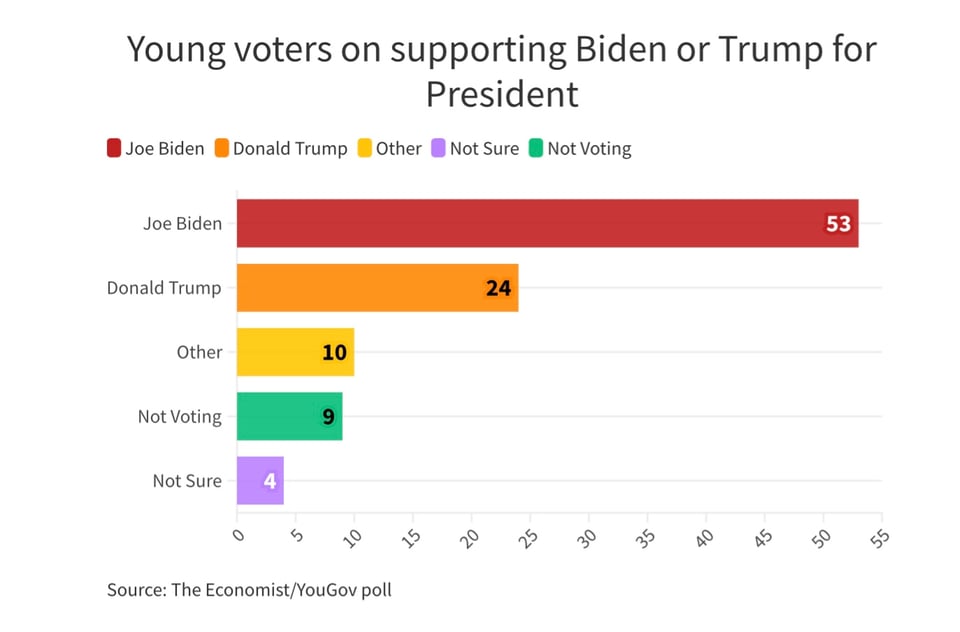Image resolution: width=960 pixels, height=632 pixels.
Task: Click the purple Not Sure legend swatch
Action: coord(438,149)
